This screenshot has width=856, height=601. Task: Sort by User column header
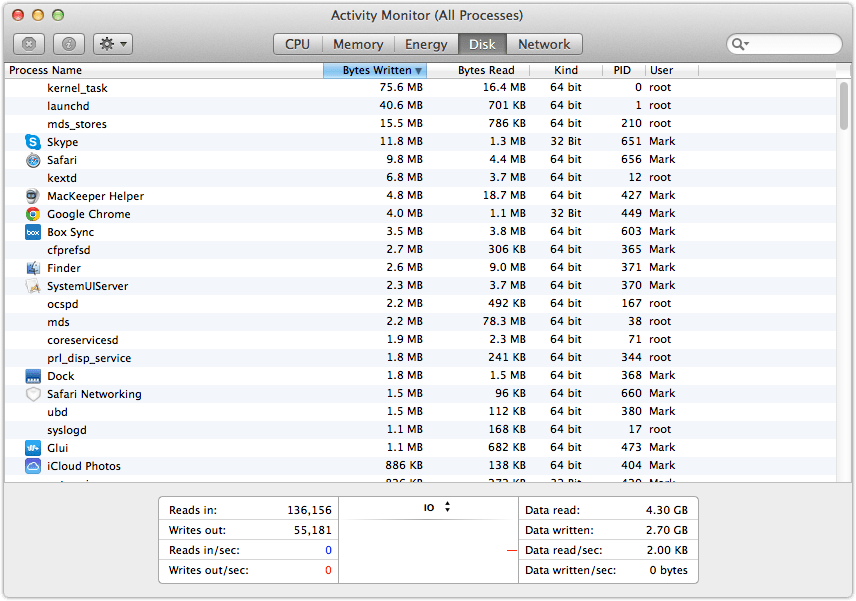[x=672, y=70]
